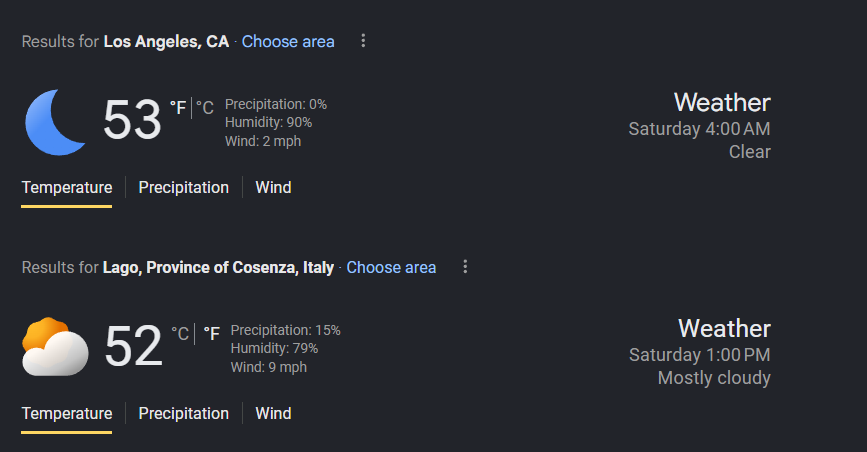Viewport: 867px width, 452px height.
Task: Open three-dot menu beside Los Angeles result
Action: pyautogui.click(x=363, y=41)
